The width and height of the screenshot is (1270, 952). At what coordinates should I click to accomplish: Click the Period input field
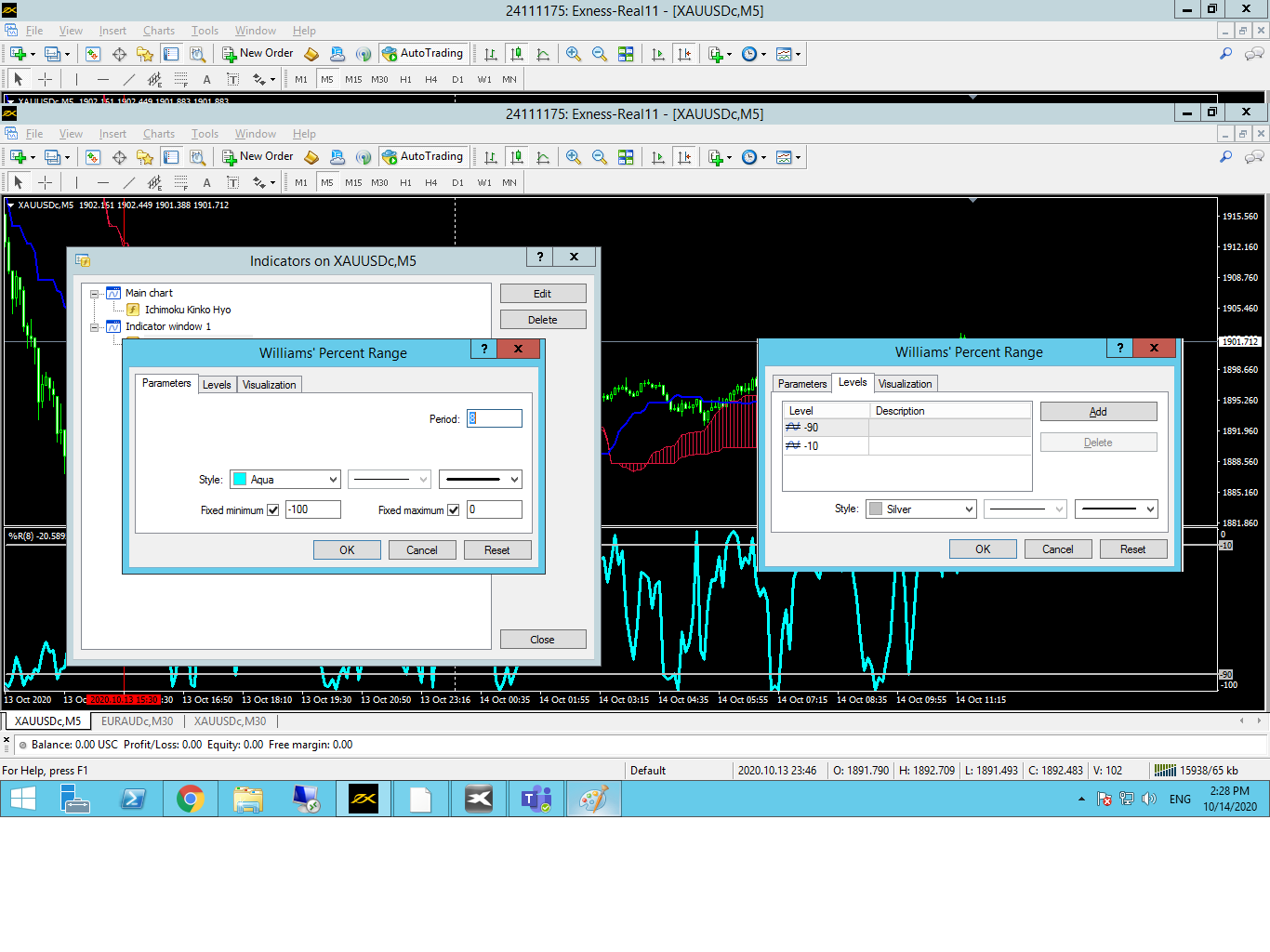[x=495, y=419]
